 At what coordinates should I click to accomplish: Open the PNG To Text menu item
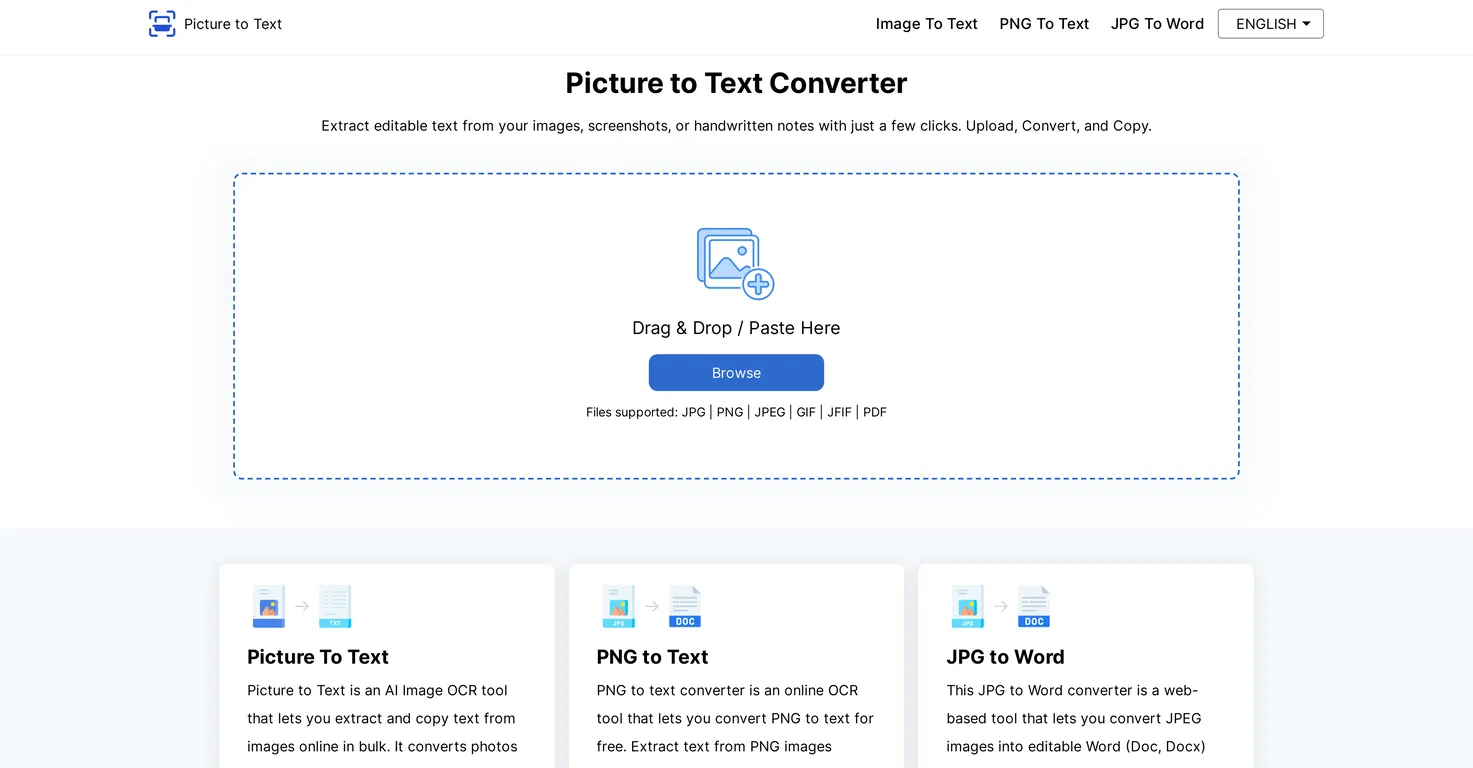coord(1044,24)
